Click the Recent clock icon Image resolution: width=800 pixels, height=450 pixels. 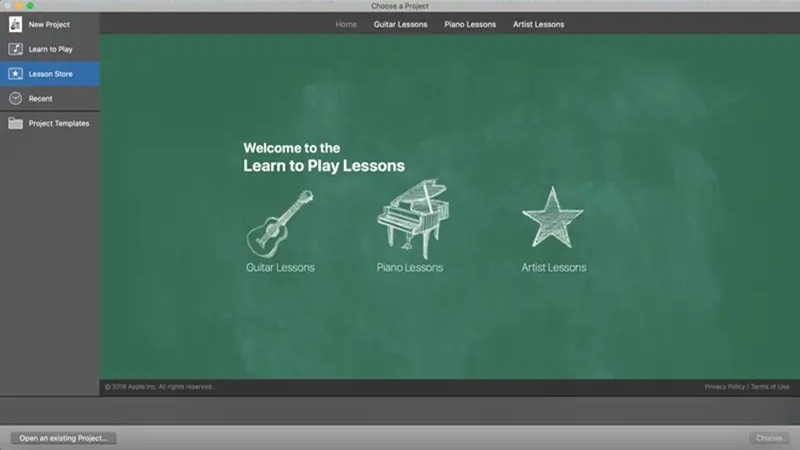[15, 98]
